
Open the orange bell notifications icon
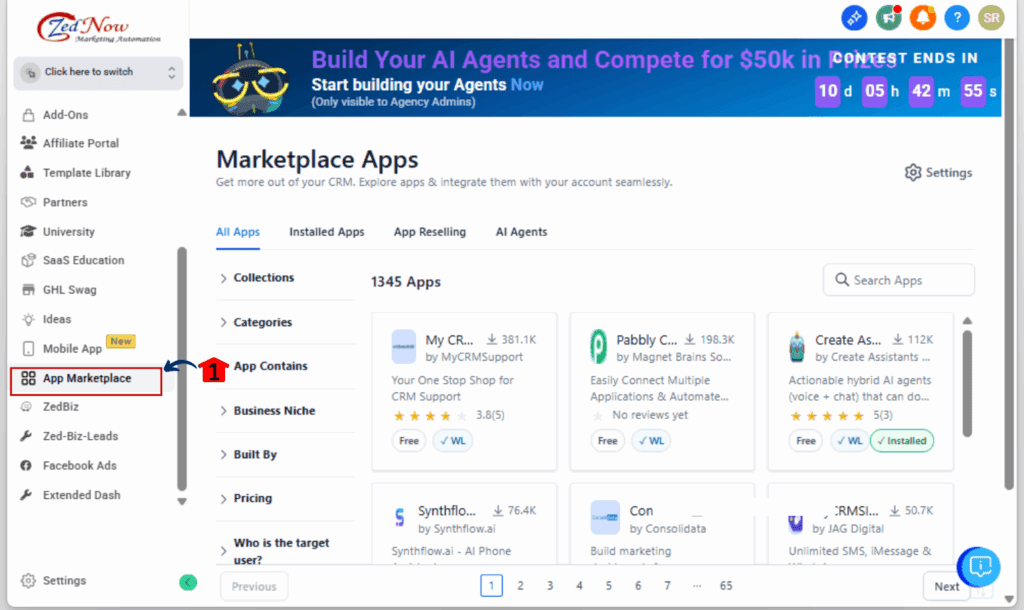coord(923,18)
